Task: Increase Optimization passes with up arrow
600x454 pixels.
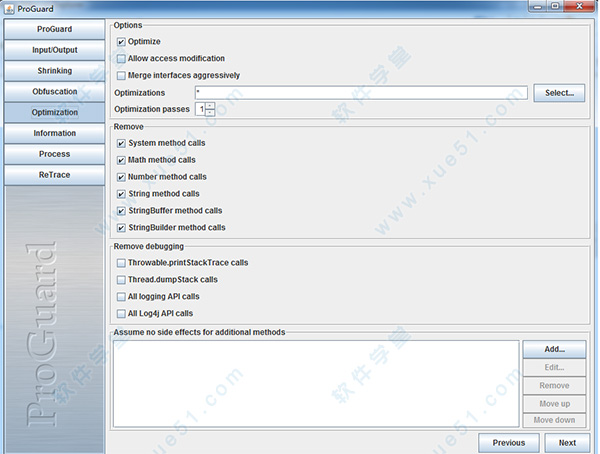Action: coord(210,105)
